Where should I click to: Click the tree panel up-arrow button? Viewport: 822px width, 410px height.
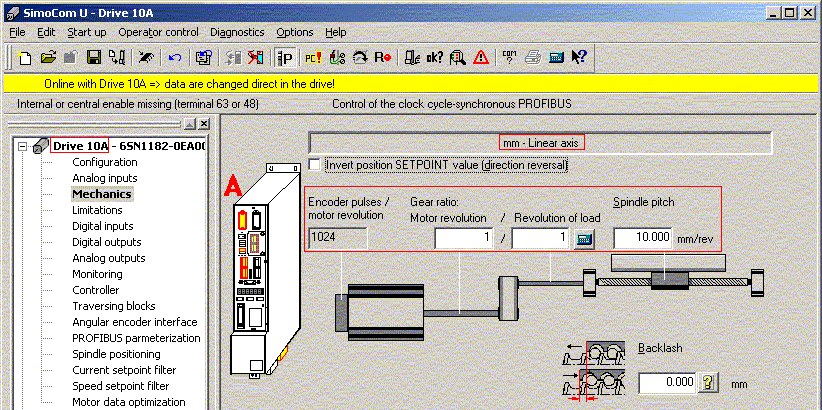(190, 124)
